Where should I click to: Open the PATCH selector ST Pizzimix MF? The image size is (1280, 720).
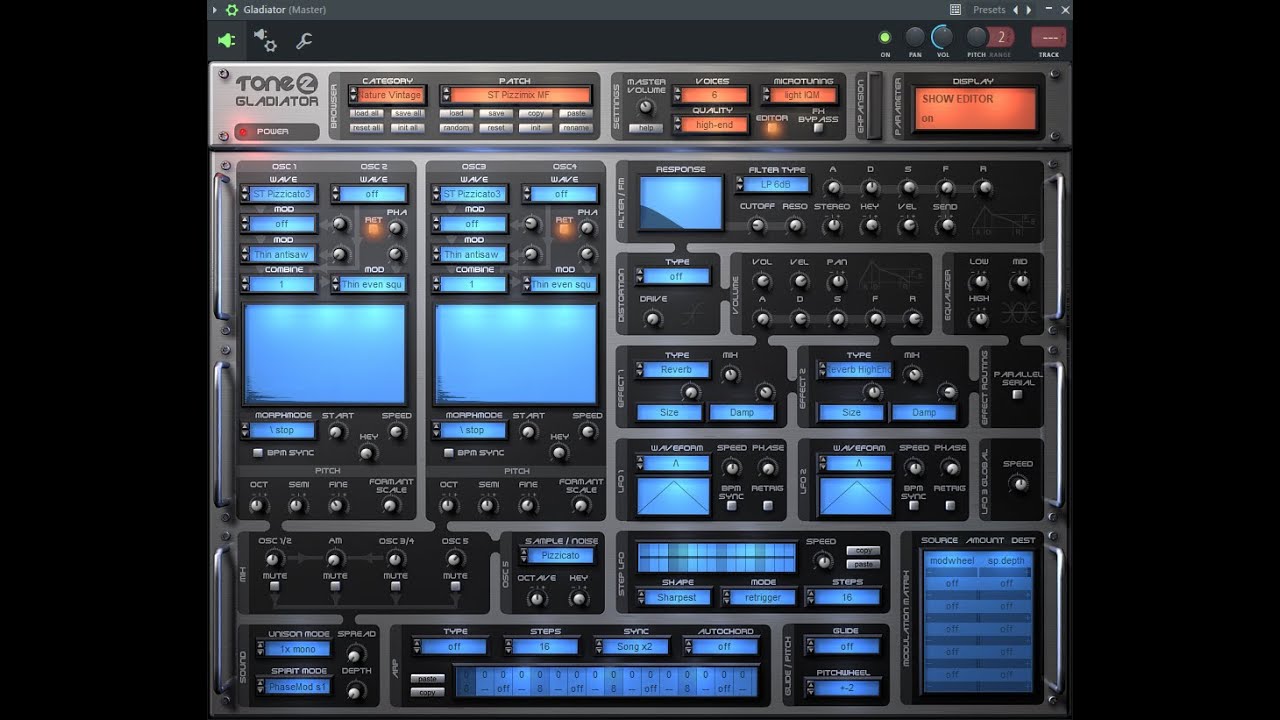click(x=518, y=95)
